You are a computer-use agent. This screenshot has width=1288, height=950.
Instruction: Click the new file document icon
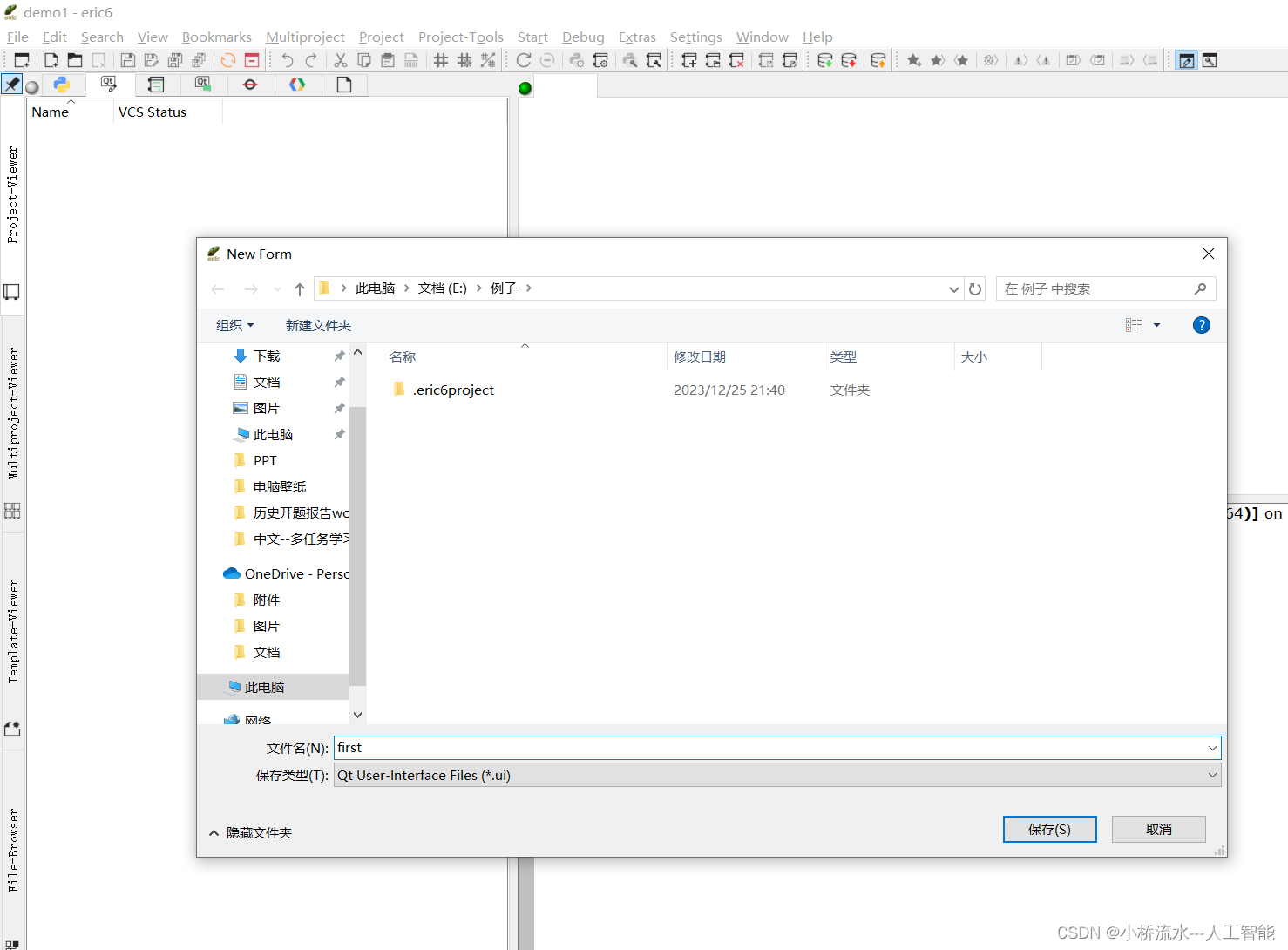coord(51,60)
